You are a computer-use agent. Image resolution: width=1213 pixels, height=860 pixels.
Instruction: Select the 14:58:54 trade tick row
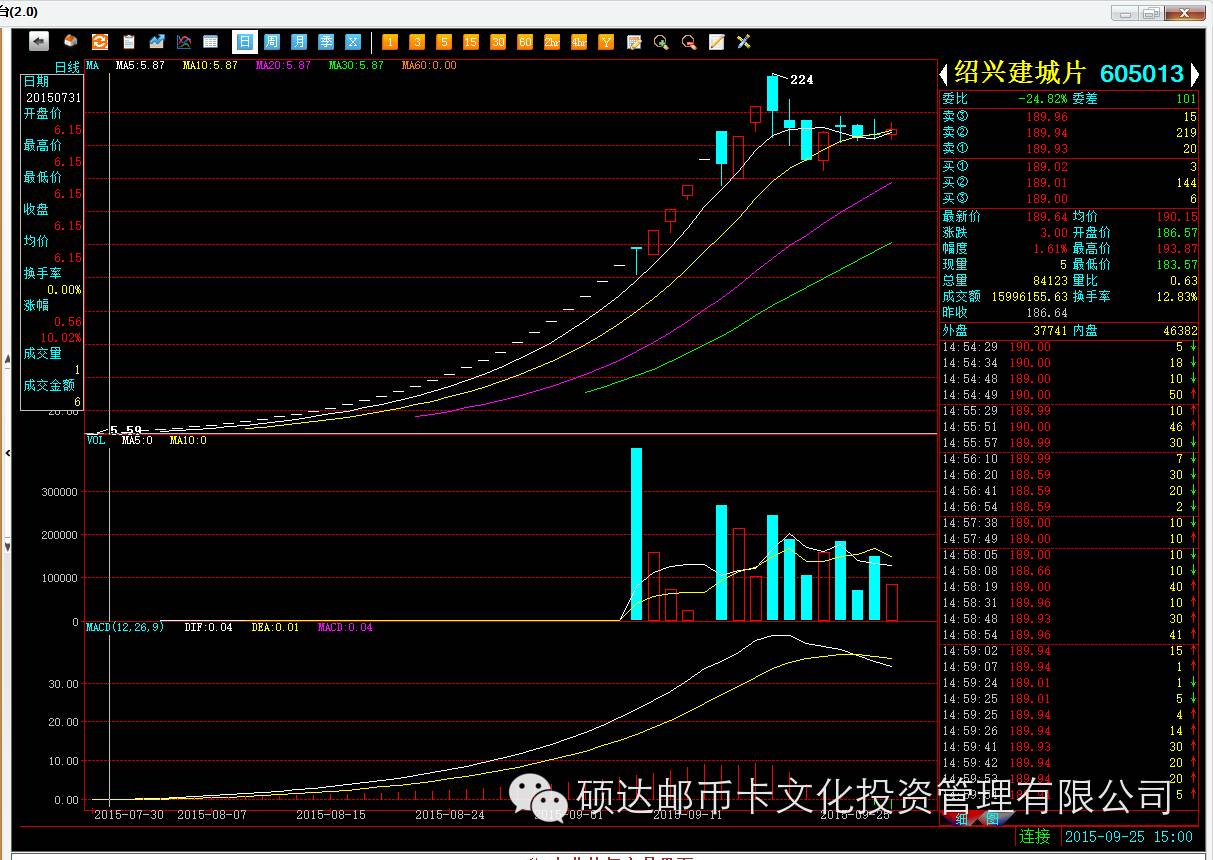coord(1069,635)
